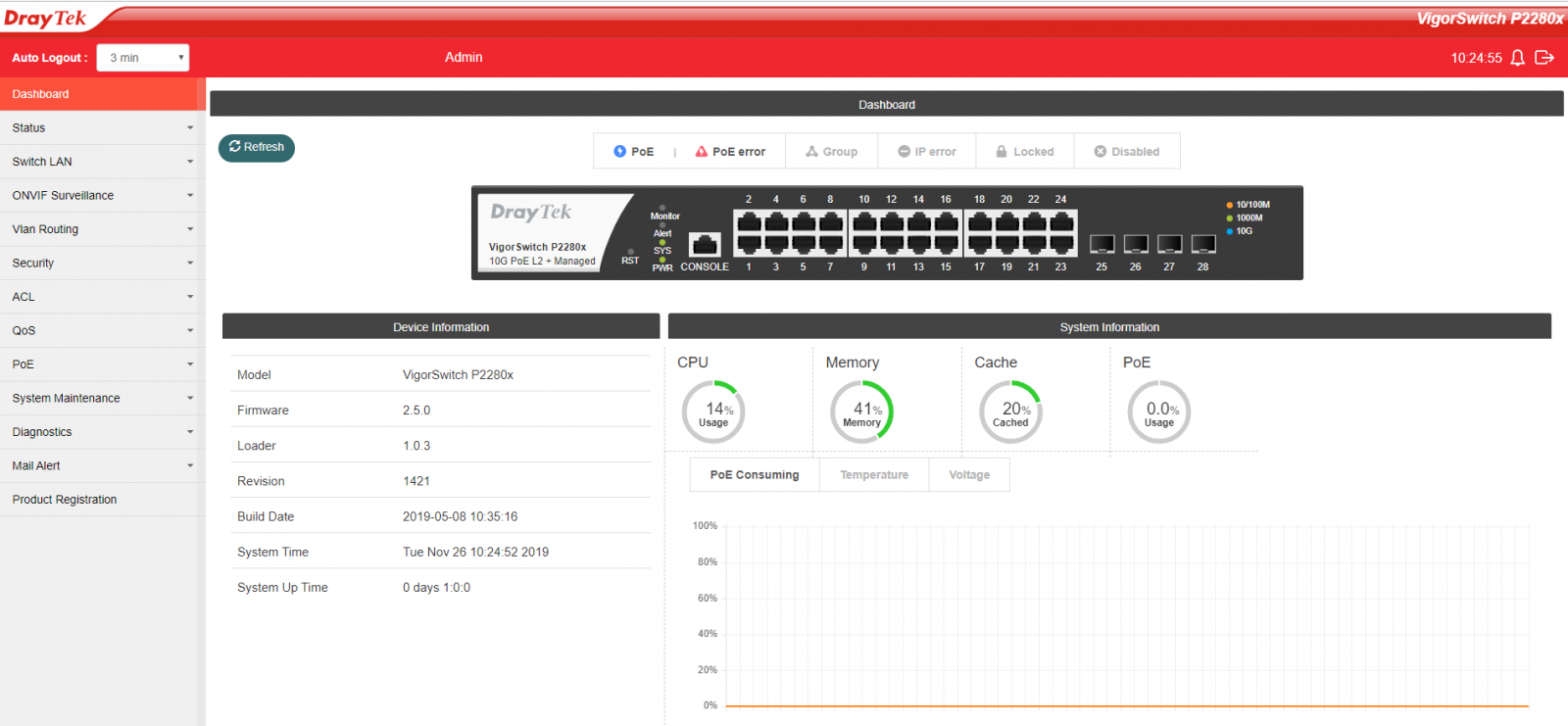
Task: Expand the ACL menu
Action: click(102, 297)
